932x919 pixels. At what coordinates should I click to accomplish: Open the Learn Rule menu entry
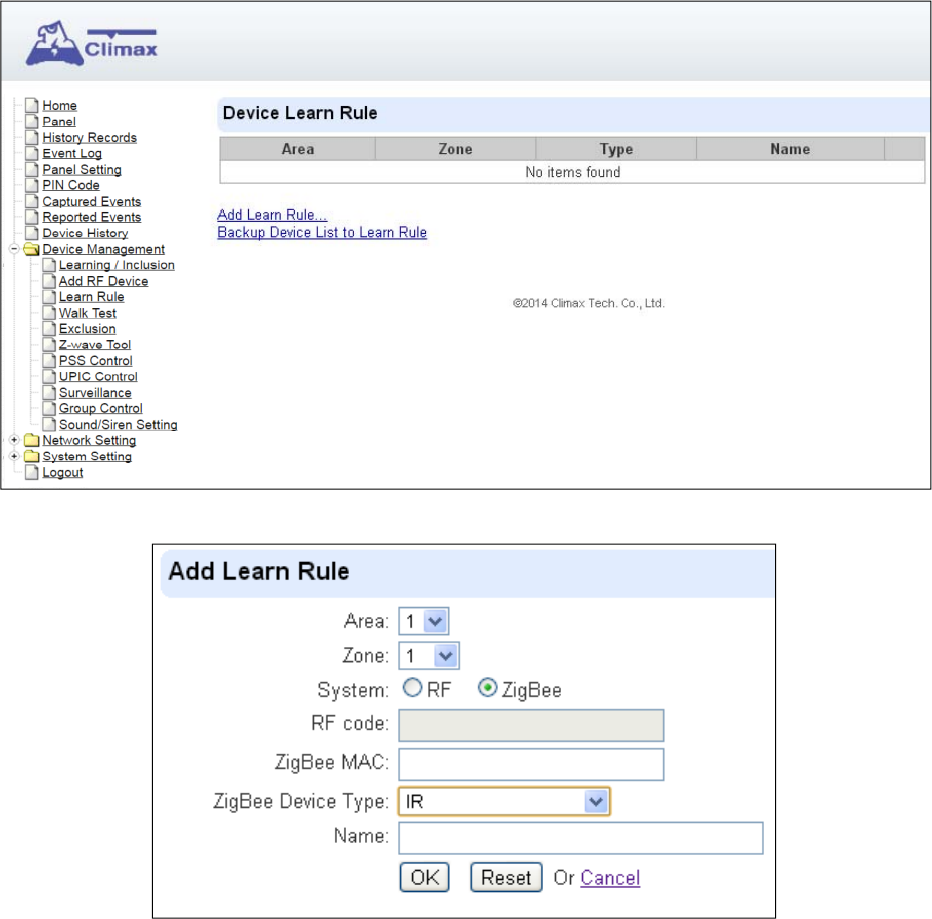coord(92,297)
